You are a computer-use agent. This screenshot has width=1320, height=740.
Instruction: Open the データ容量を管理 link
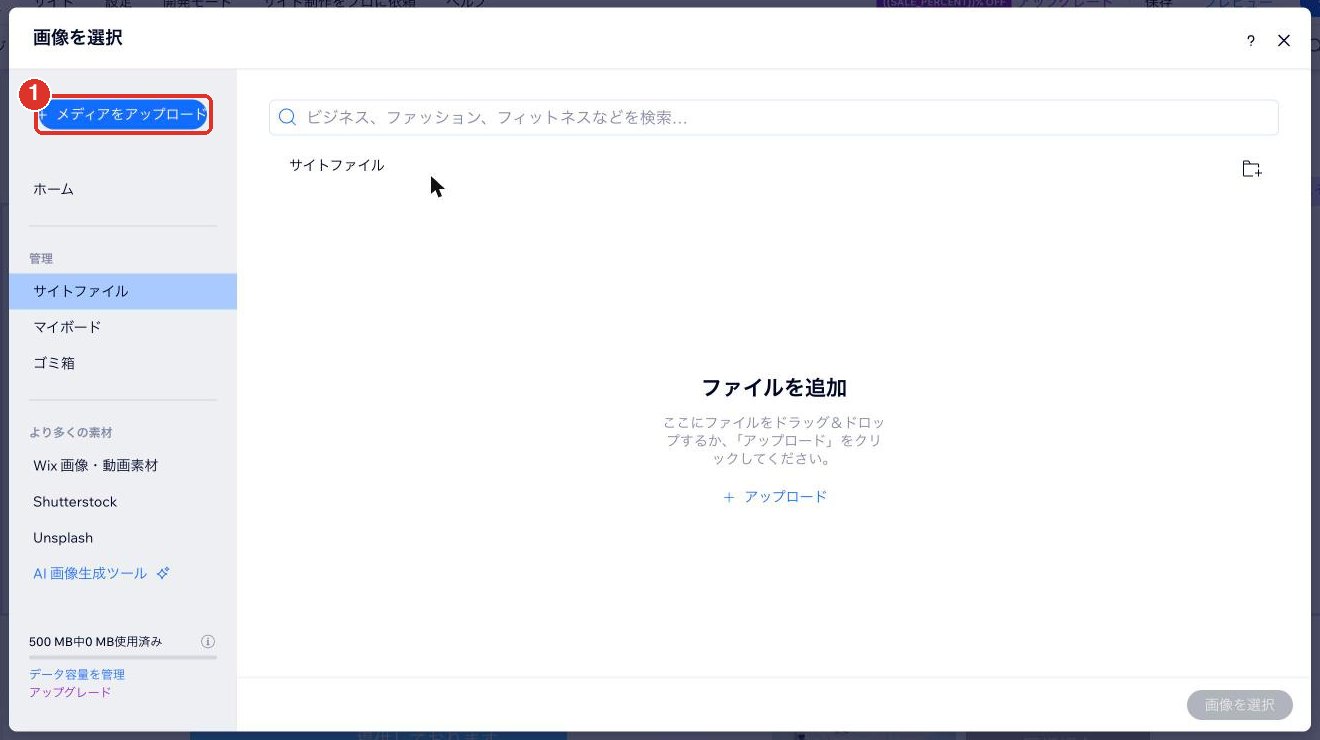click(x=77, y=675)
